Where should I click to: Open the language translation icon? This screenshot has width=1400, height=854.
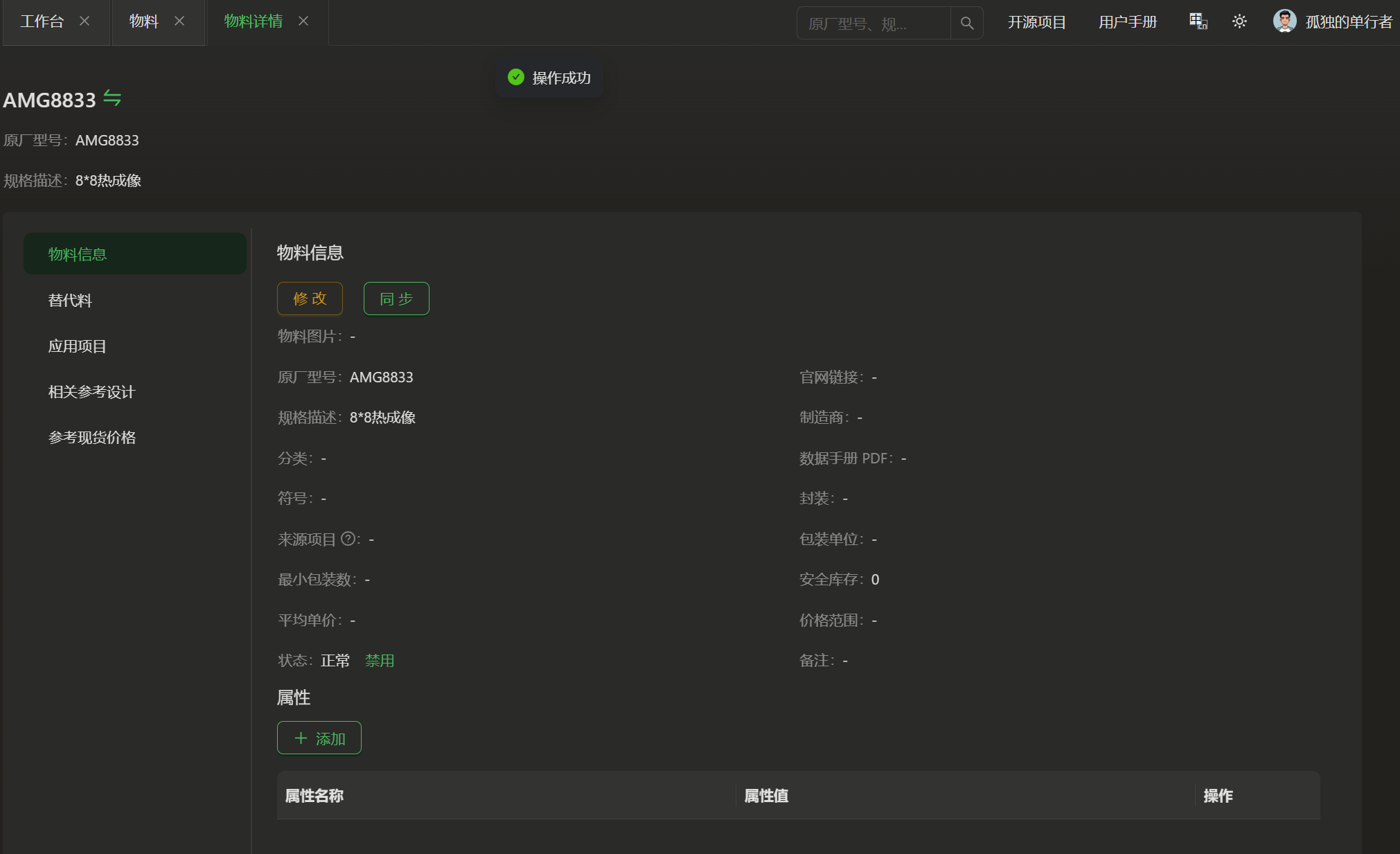(1198, 21)
